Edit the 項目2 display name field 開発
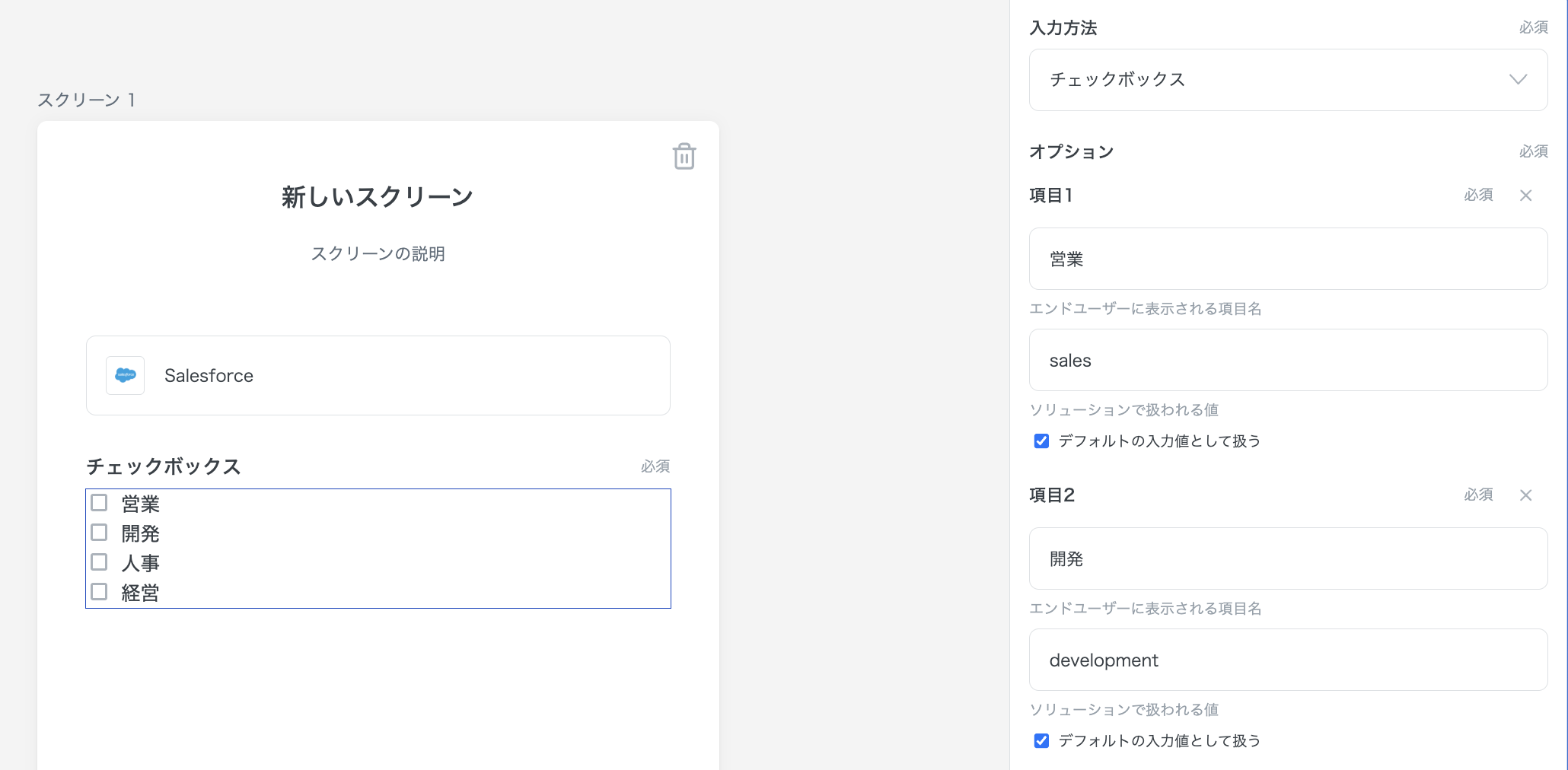Screen dimensions: 1568x770 [1288, 558]
